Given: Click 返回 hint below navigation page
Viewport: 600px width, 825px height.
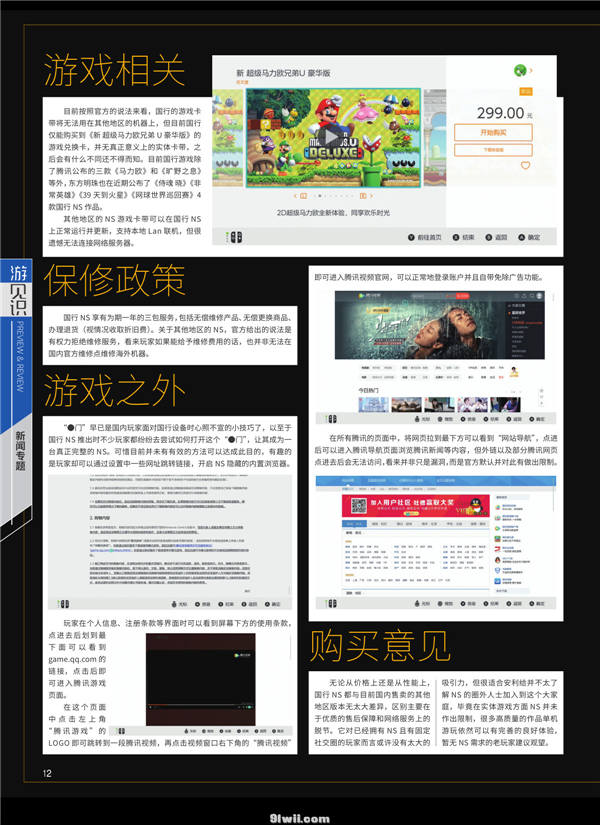Looking at the screenshot, I should 513,603.
